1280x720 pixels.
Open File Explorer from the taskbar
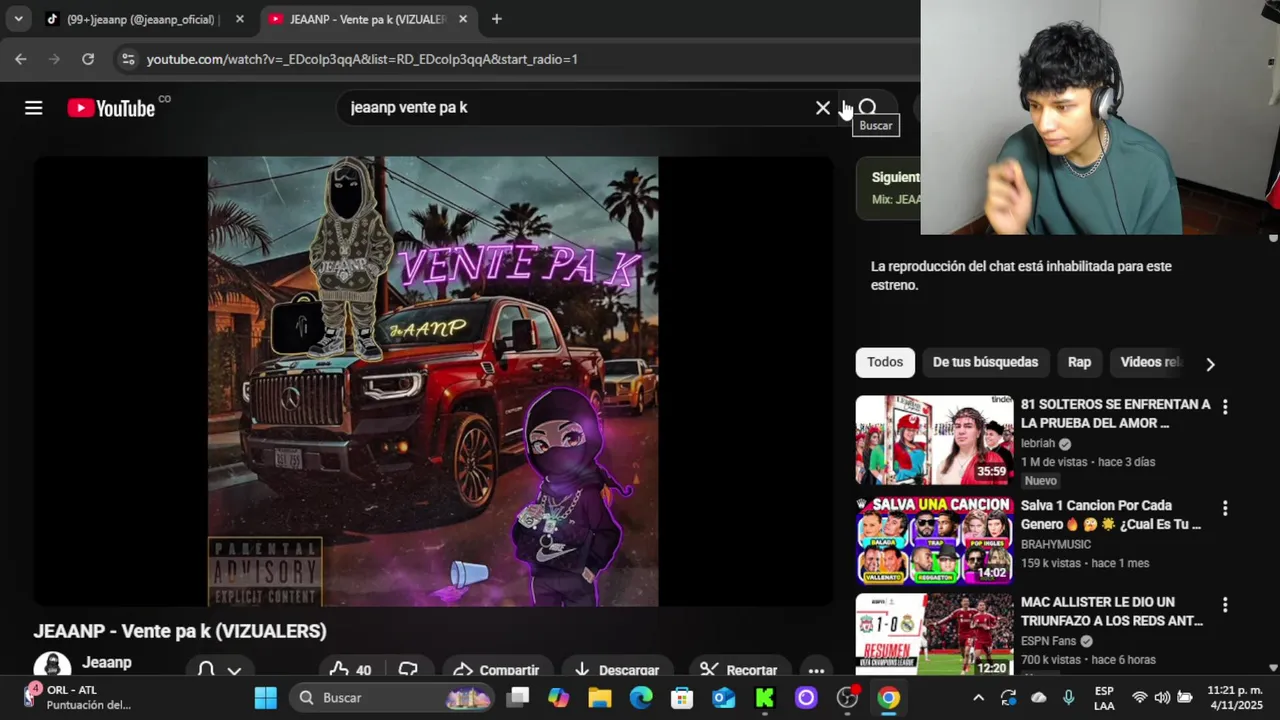click(x=599, y=698)
